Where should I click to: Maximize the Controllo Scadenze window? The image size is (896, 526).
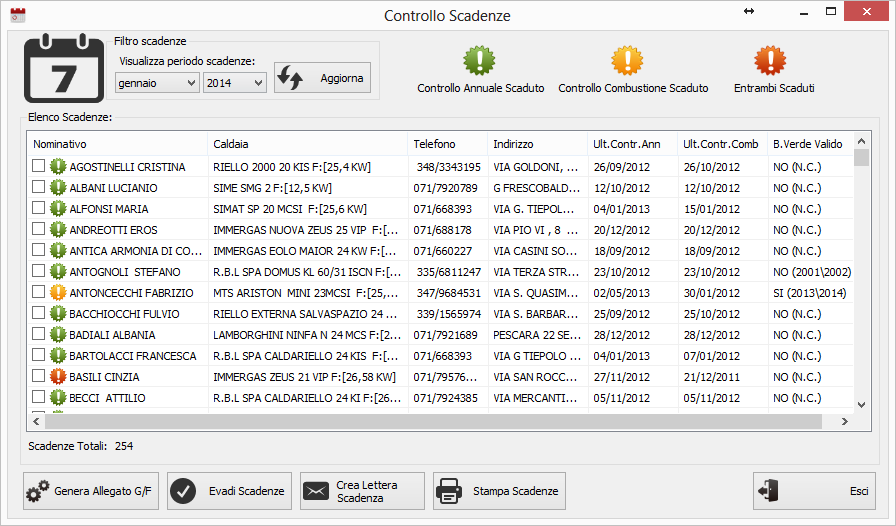point(831,11)
